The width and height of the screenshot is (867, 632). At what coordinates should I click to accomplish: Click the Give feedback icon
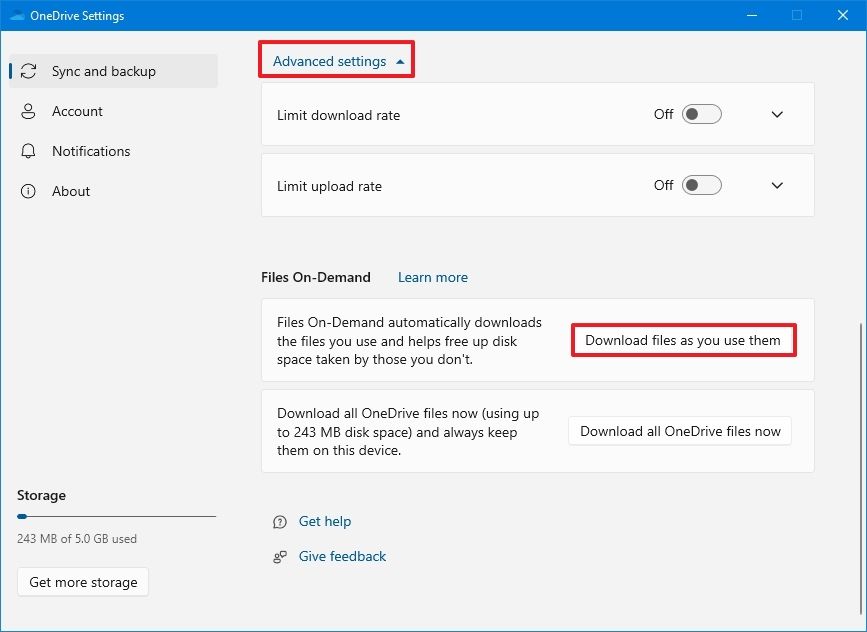[279, 556]
